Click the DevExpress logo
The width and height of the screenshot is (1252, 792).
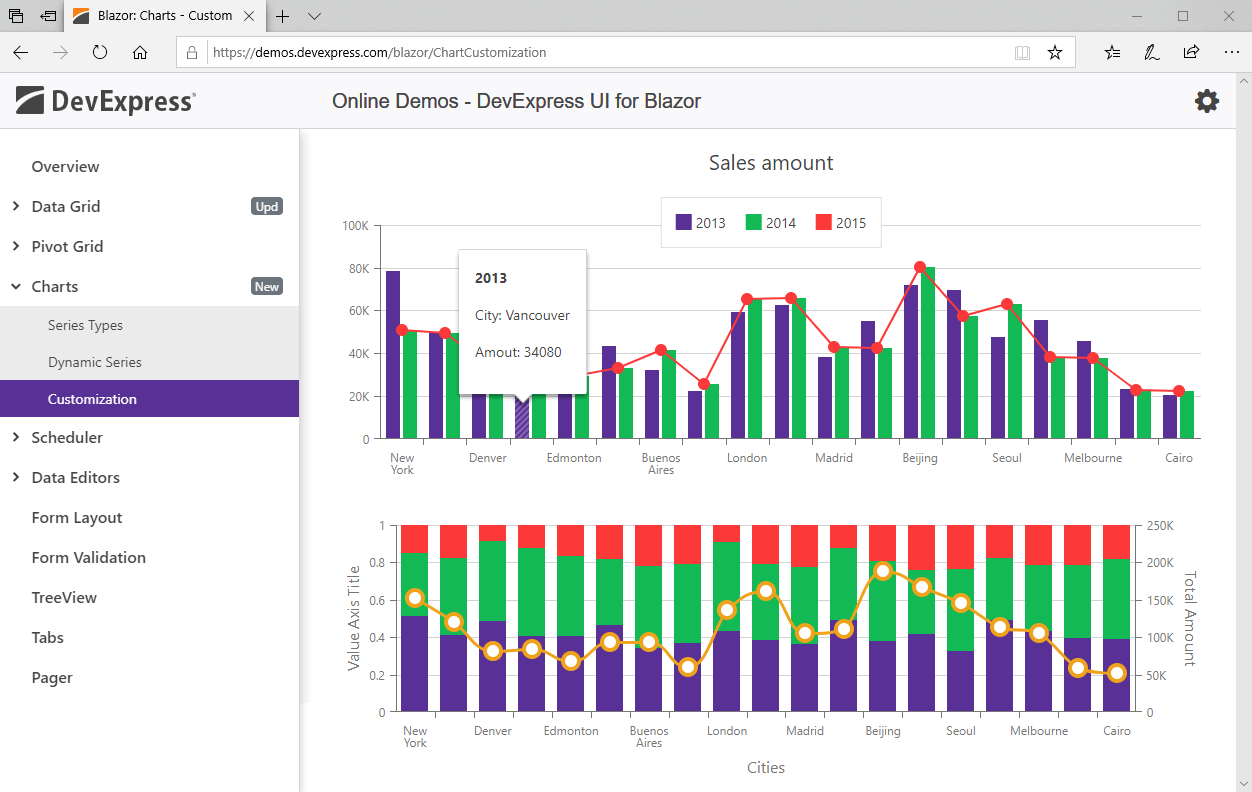[105, 101]
